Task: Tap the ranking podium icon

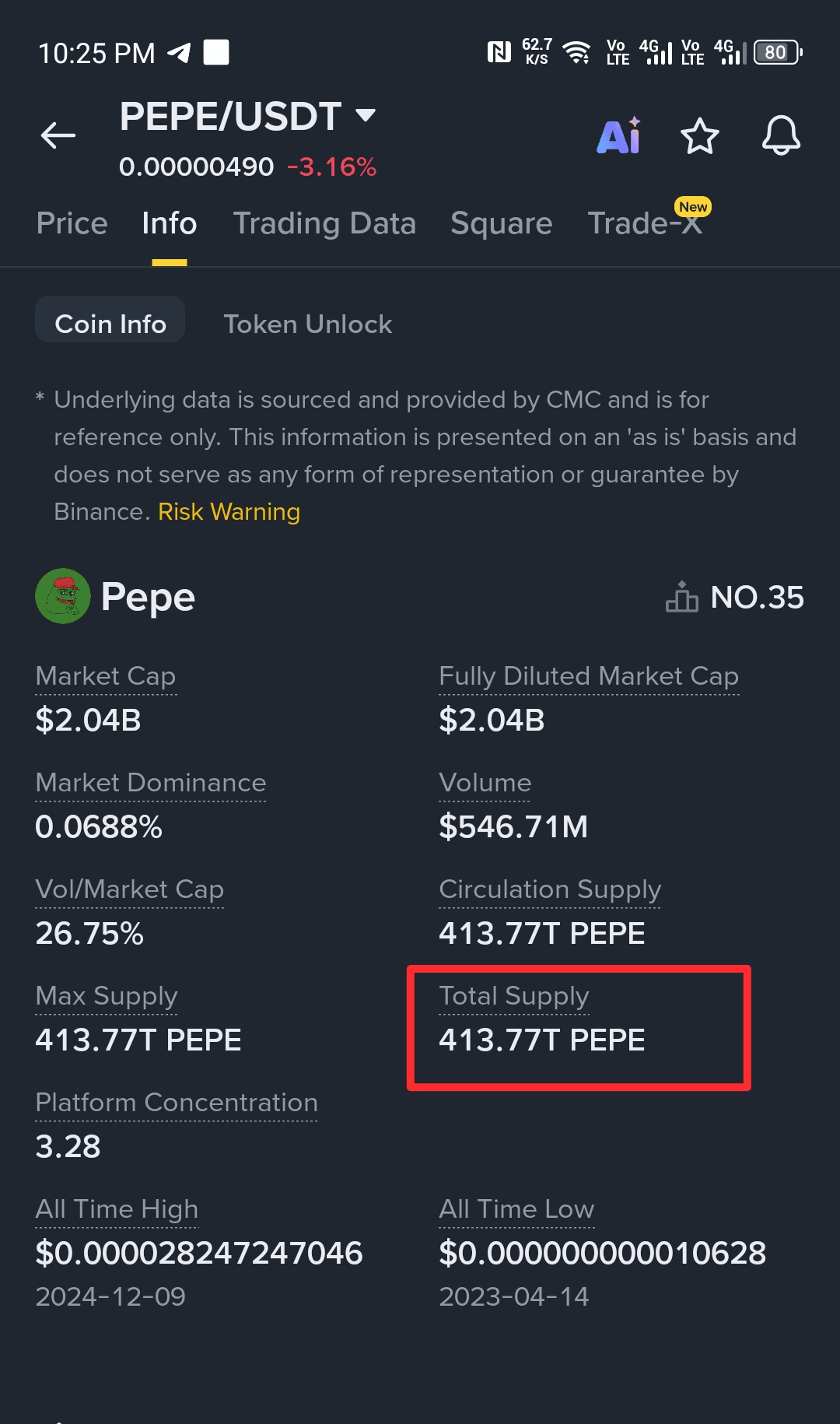Action: (x=681, y=598)
